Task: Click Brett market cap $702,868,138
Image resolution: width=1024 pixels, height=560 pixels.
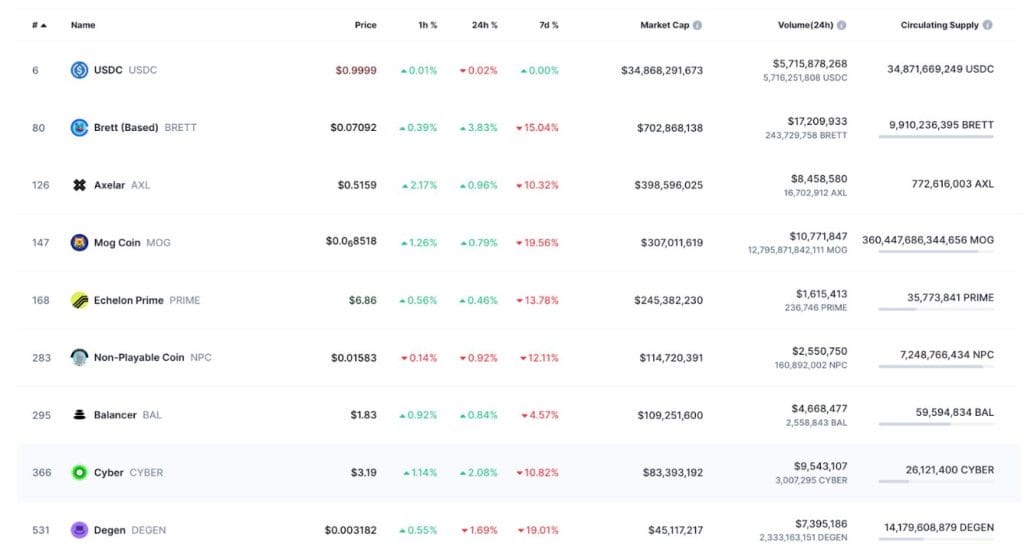Action: pos(670,127)
